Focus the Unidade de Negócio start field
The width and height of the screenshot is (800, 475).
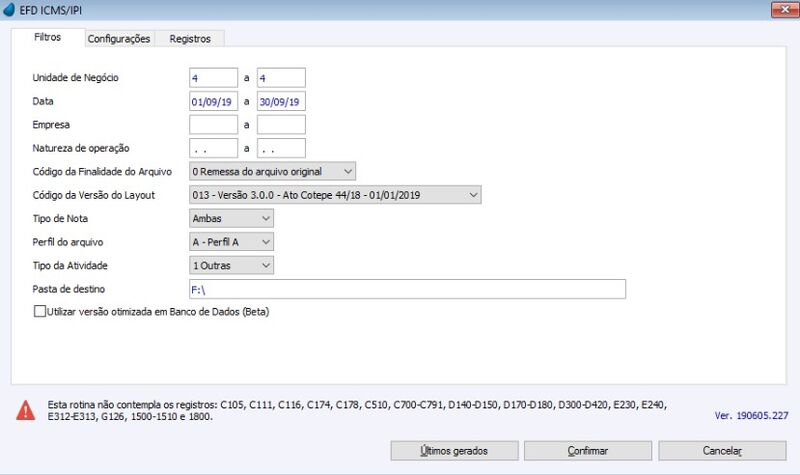tap(213, 78)
